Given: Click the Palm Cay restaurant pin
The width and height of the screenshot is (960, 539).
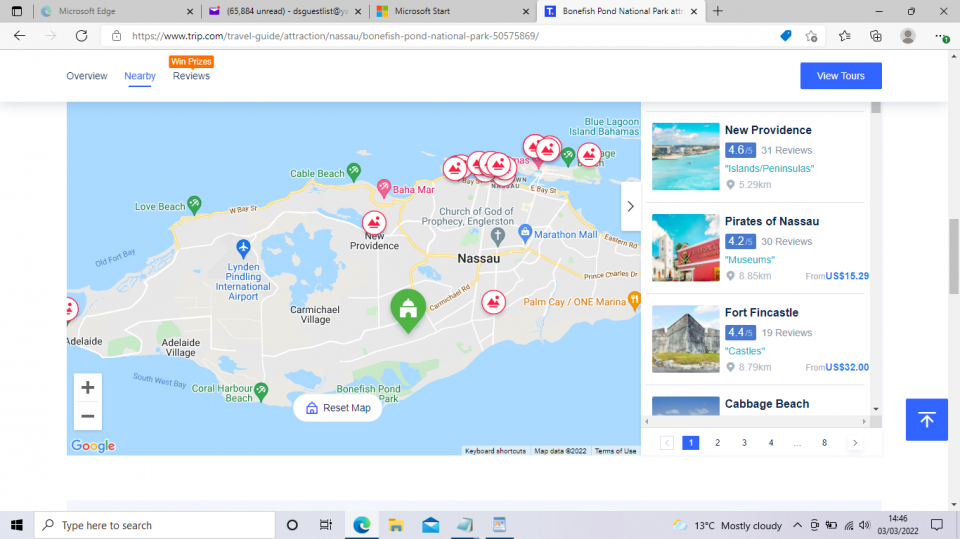Looking at the screenshot, I should tap(635, 300).
